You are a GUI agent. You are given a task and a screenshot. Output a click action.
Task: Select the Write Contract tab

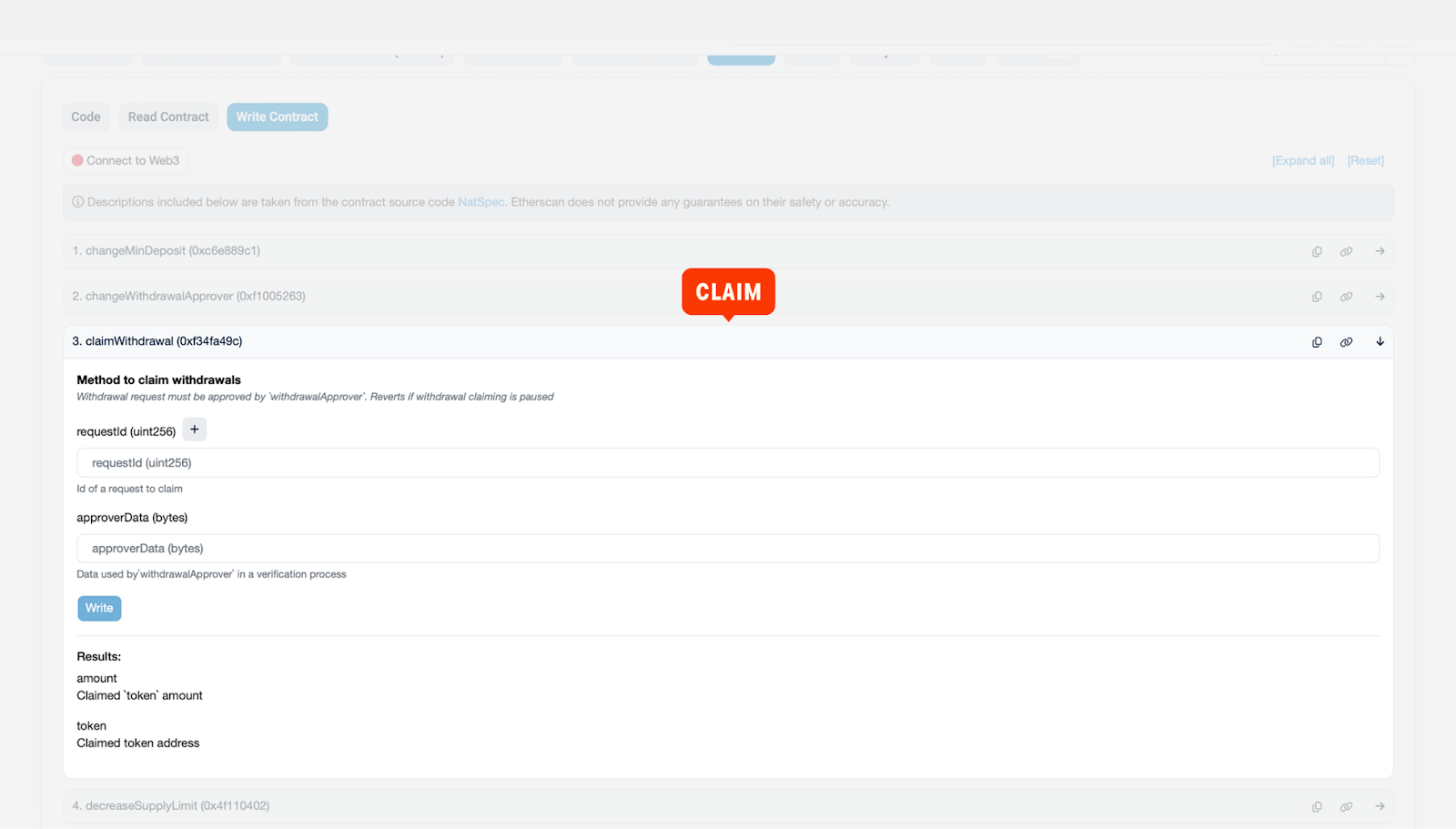click(277, 116)
